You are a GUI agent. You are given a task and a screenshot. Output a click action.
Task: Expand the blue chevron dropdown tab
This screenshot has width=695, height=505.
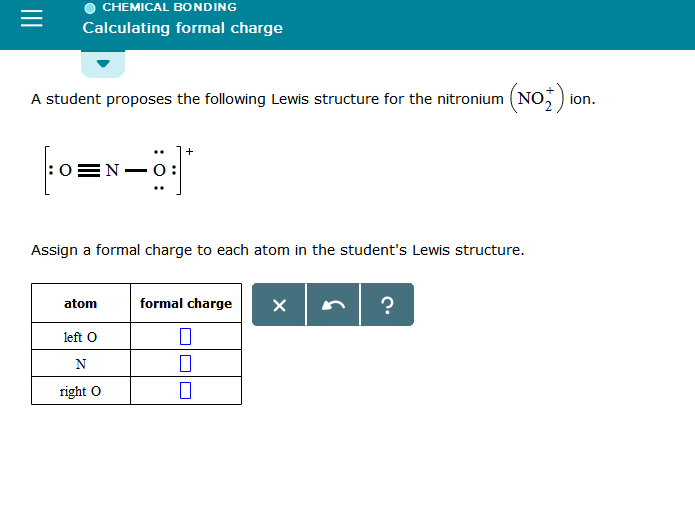coord(103,63)
